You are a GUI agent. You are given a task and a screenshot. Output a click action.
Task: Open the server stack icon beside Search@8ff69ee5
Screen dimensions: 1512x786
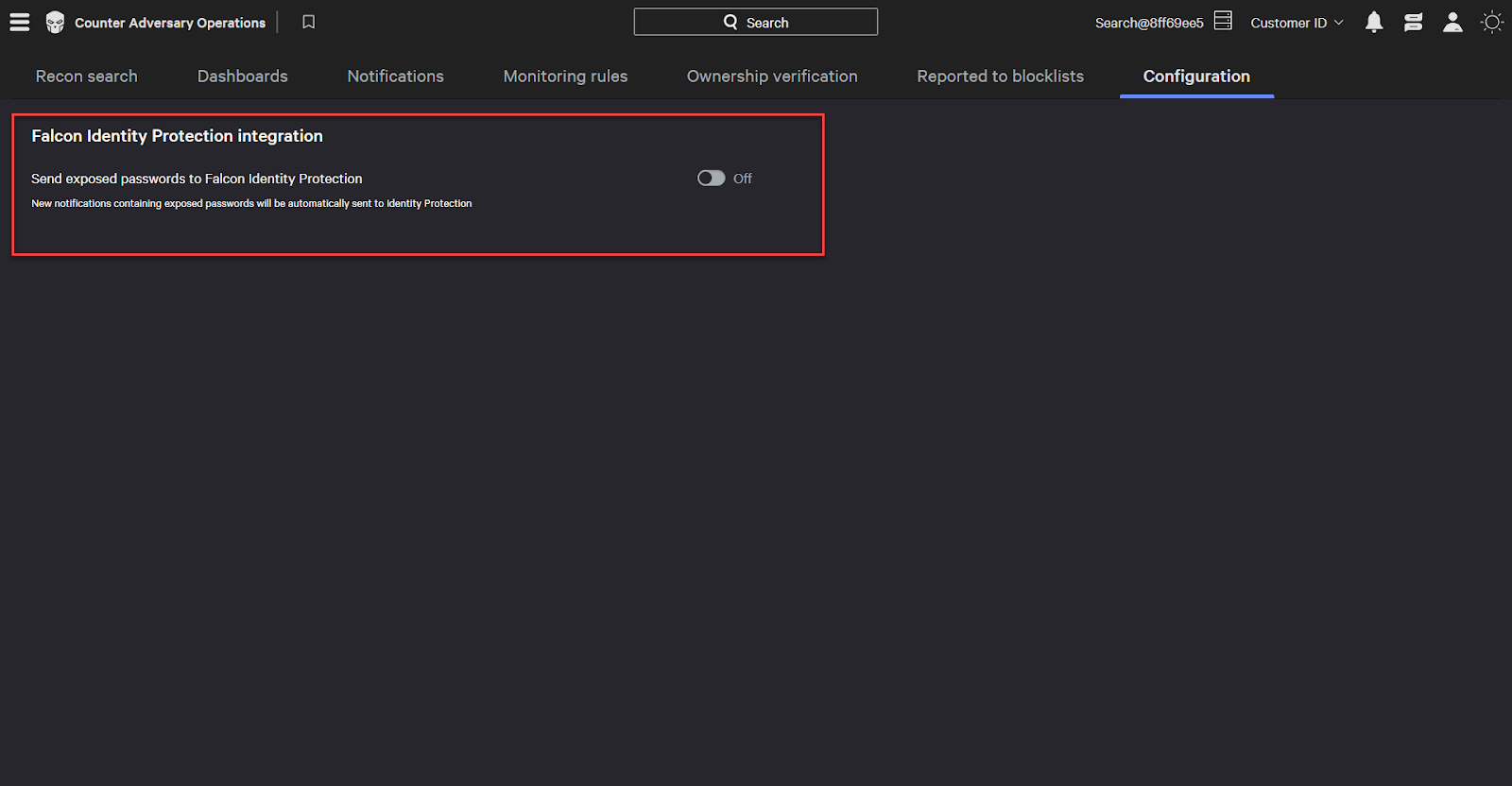click(1223, 21)
